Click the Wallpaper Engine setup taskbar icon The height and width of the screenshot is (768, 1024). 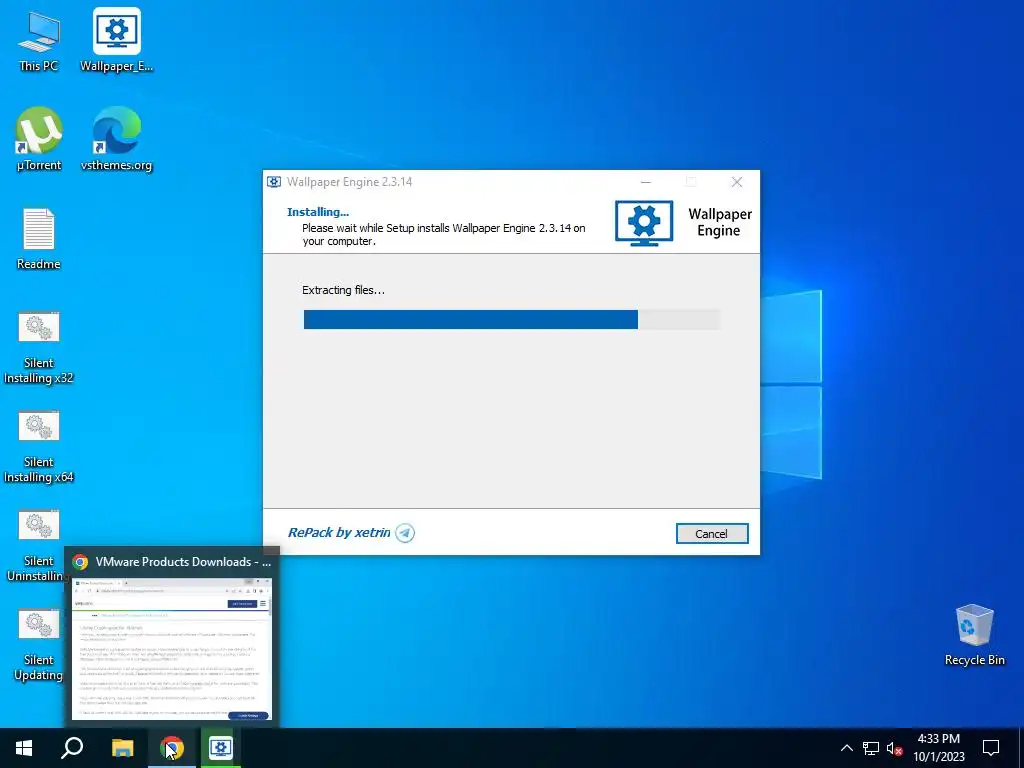tap(221, 748)
